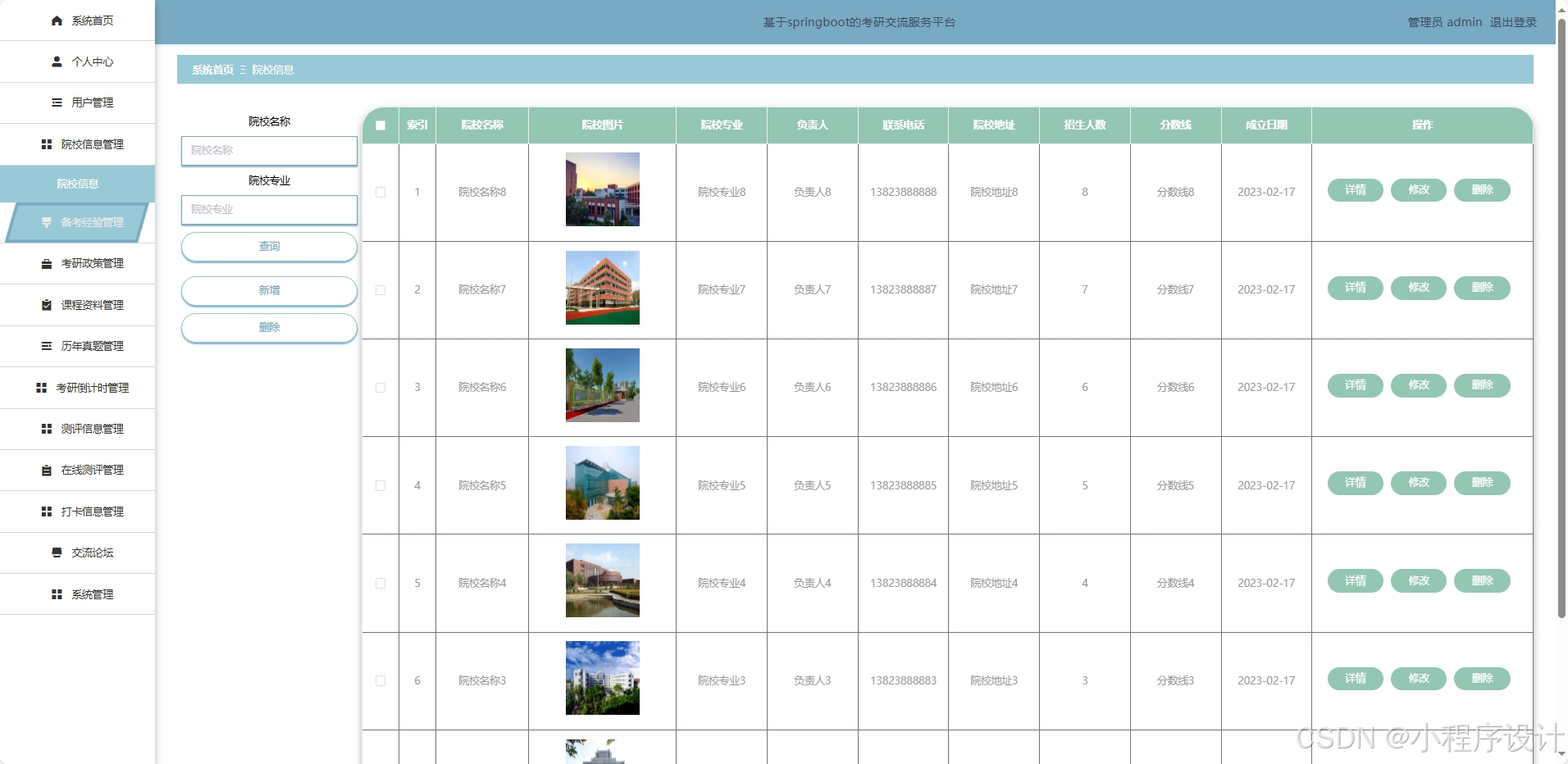
Task: Open school image thumbnail for 院校名称5
Action: tap(603, 483)
